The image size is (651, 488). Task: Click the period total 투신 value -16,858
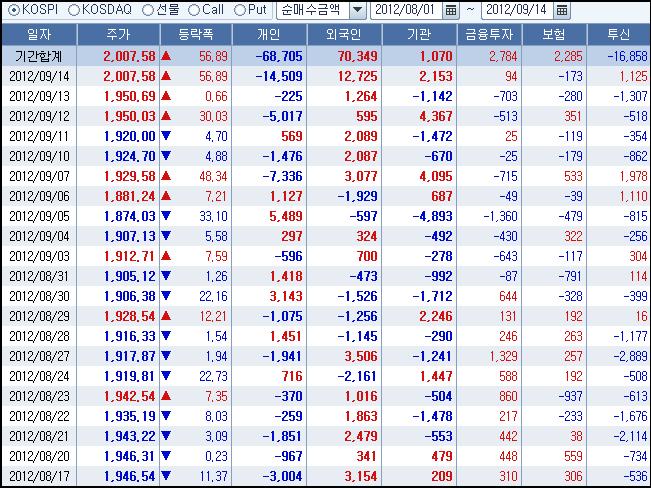pos(627,56)
